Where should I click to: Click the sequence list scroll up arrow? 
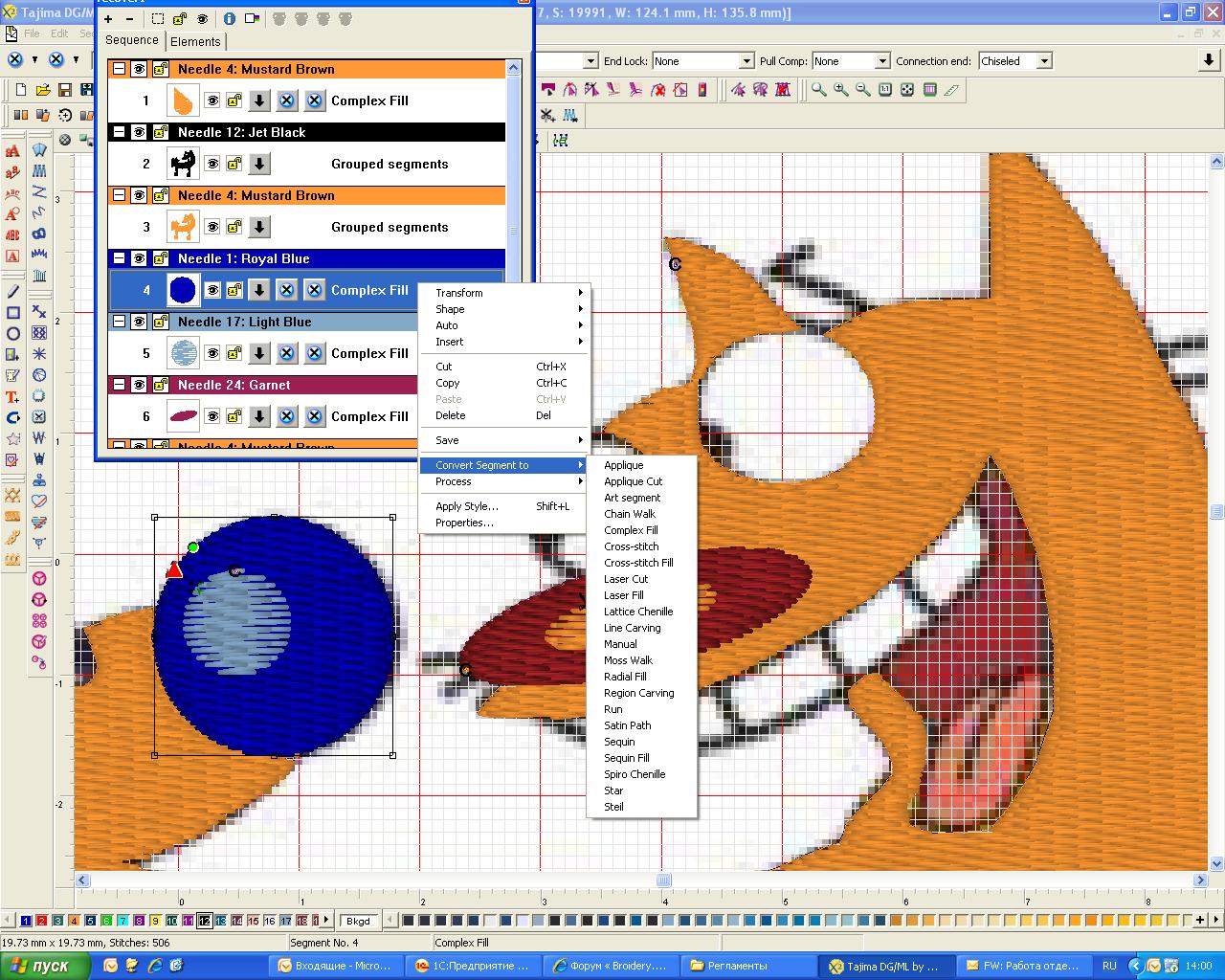pos(514,68)
